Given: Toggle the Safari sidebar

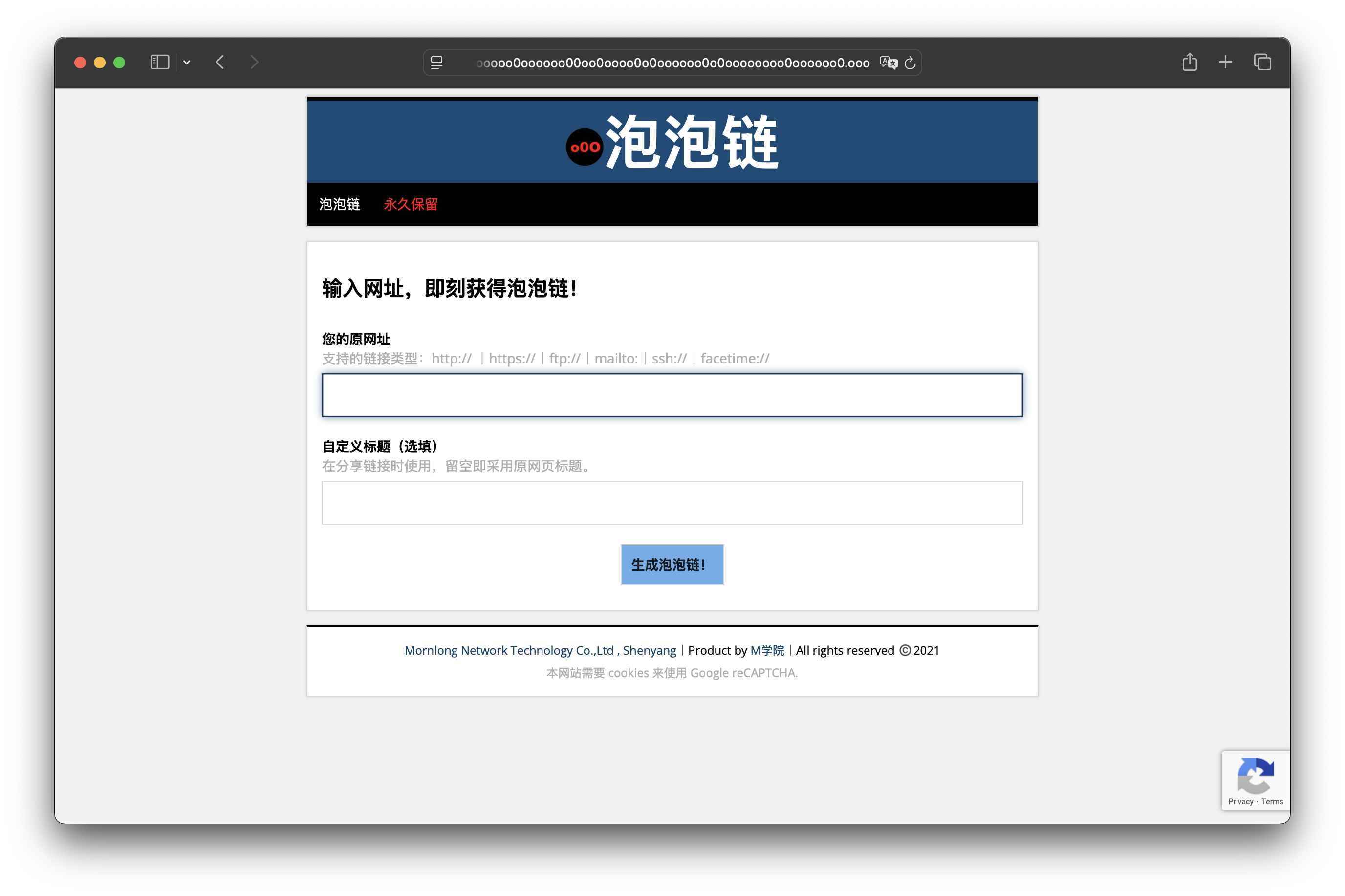Looking at the screenshot, I should 159,62.
